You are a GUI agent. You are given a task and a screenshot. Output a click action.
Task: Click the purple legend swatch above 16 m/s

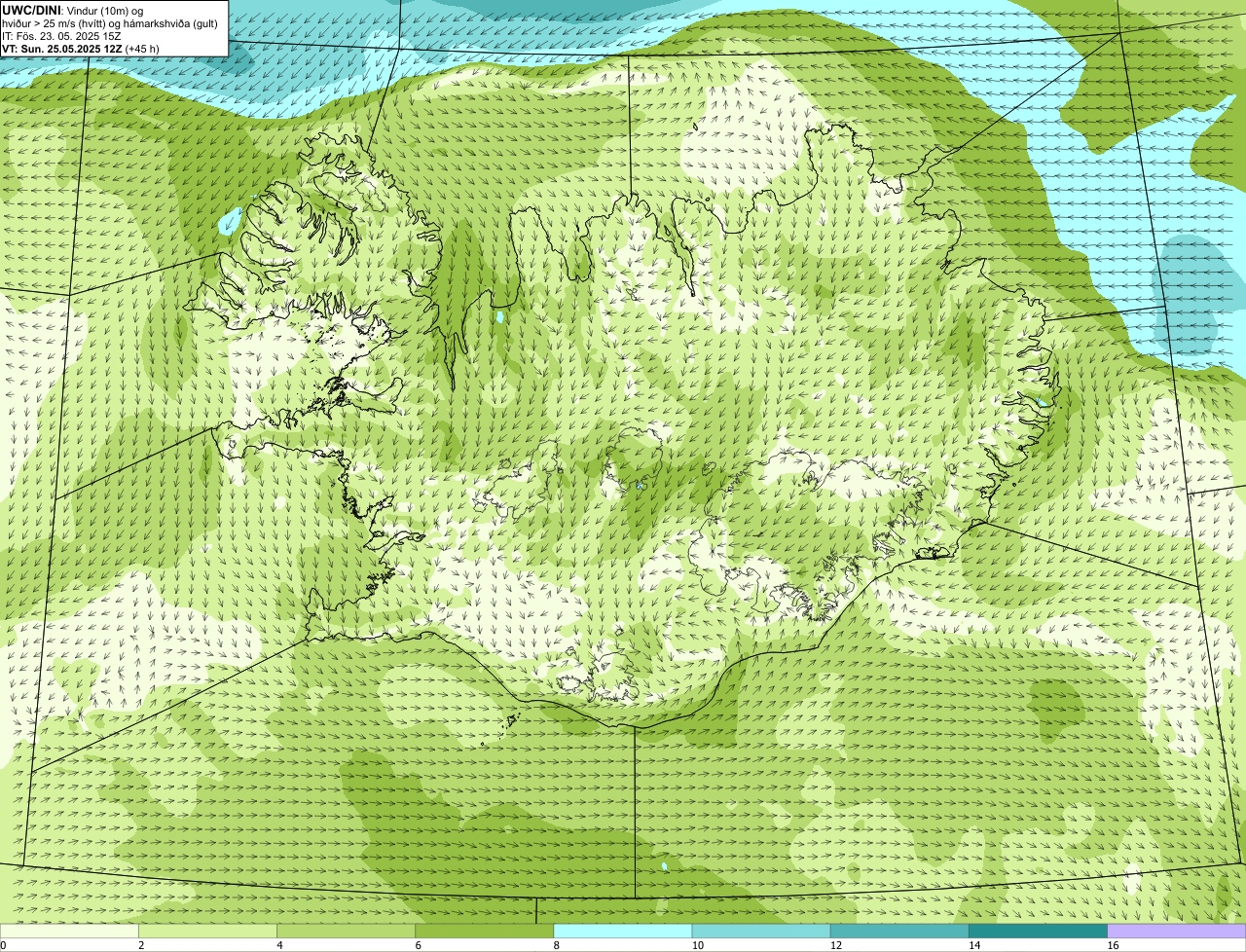pyautogui.click(x=1177, y=931)
